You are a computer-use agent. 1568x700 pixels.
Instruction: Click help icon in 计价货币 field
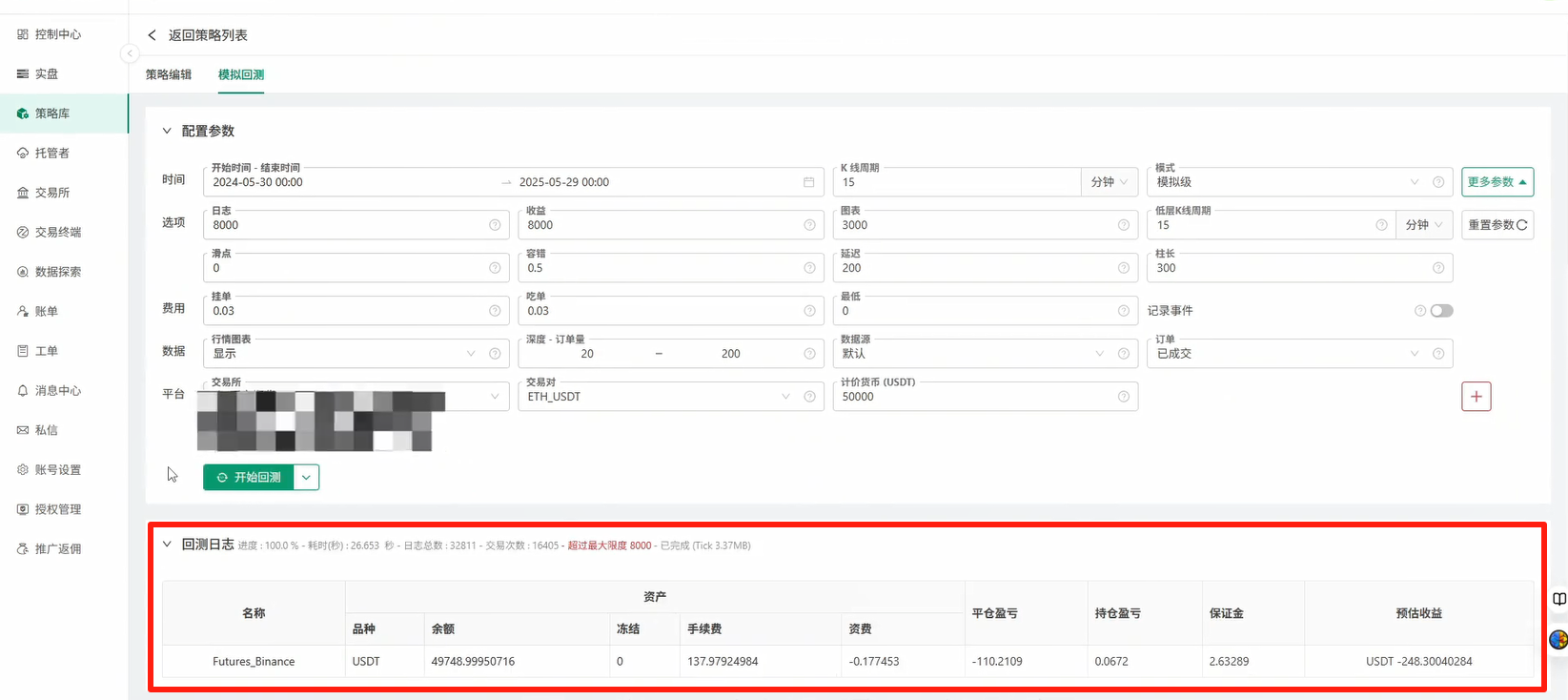[1124, 397]
